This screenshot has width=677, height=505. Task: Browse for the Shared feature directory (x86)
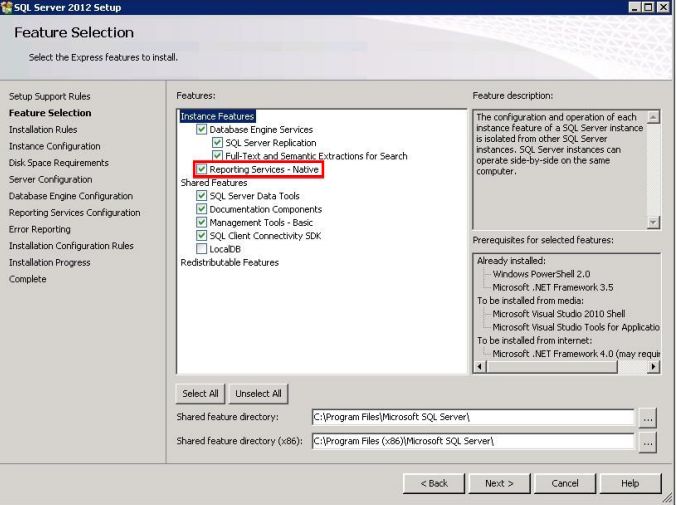[x=648, y=442]
